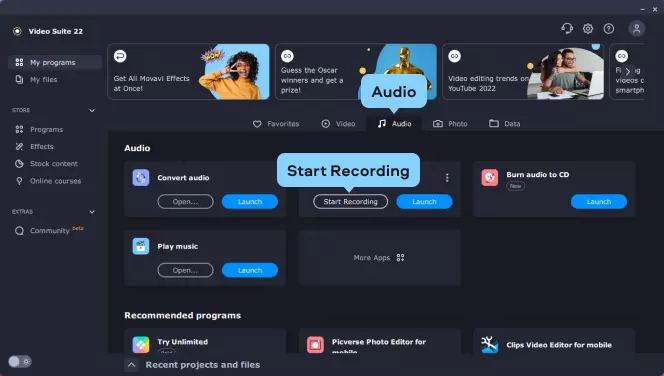
Task: Click the Burn audio to CD icon
Action: pos(490,178)
